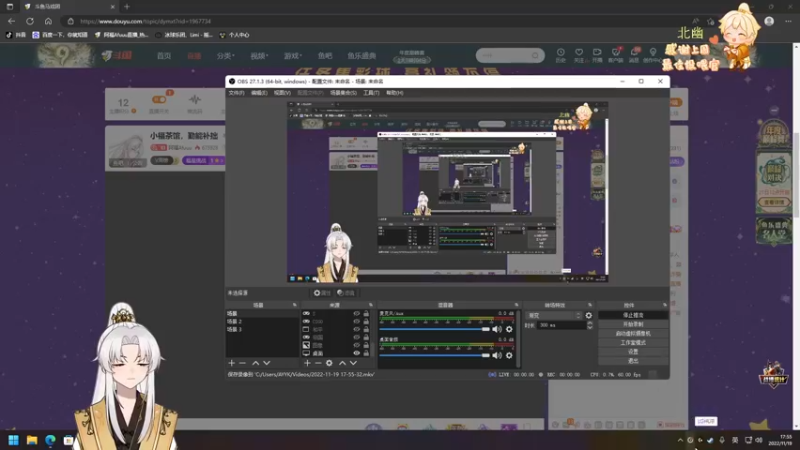Open the 视图(V) menu in OBS
800x450 pixels.
click(282, 93)
